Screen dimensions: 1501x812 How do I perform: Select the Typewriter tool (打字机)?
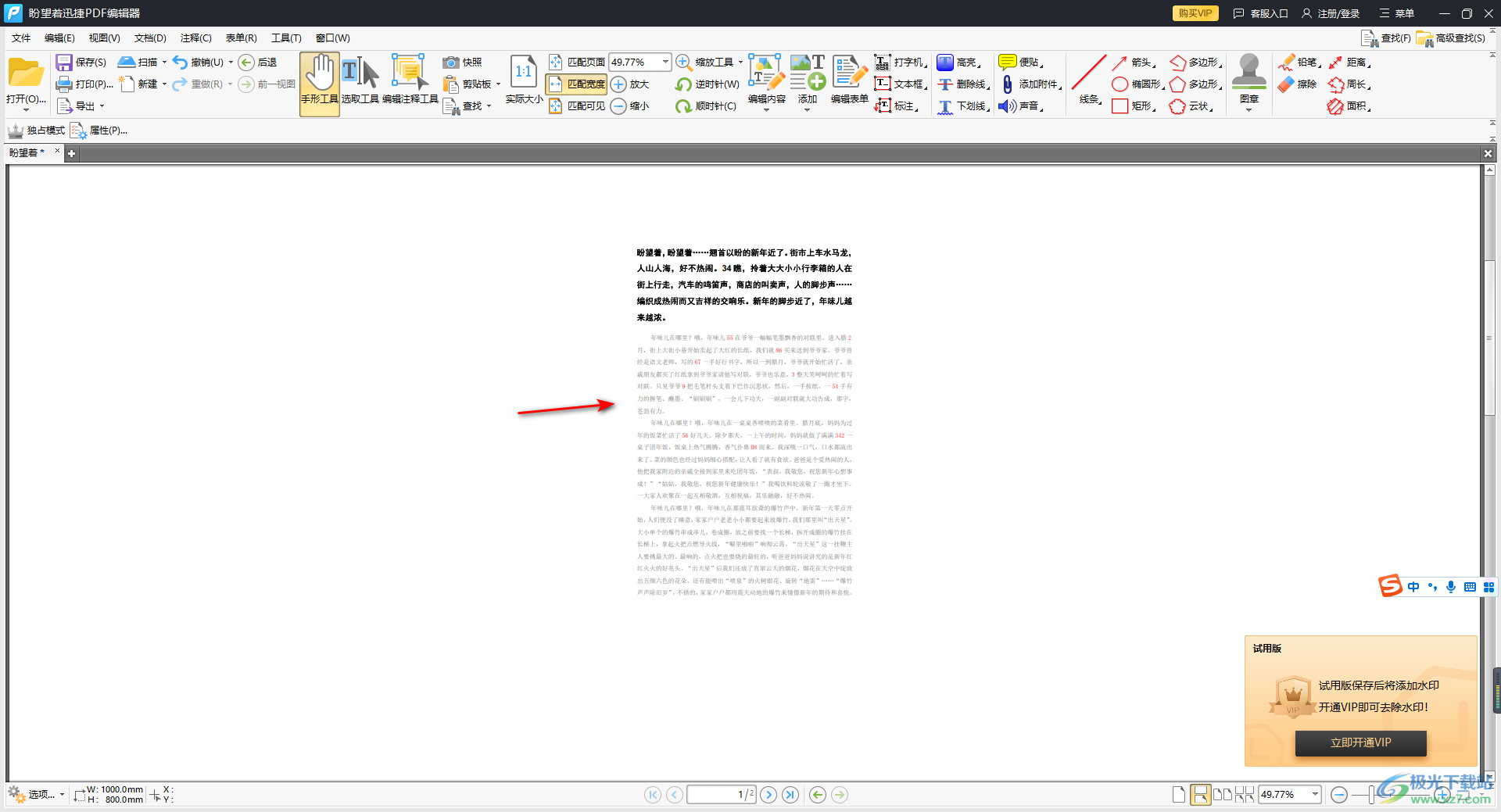point(901,62)
